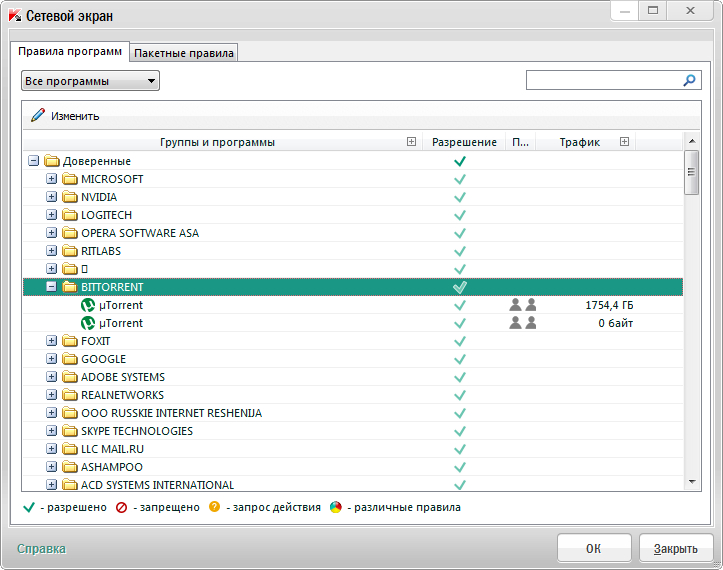
Task: Click the permission checkmark for BITTORRENT
Action: pos(460,287)
